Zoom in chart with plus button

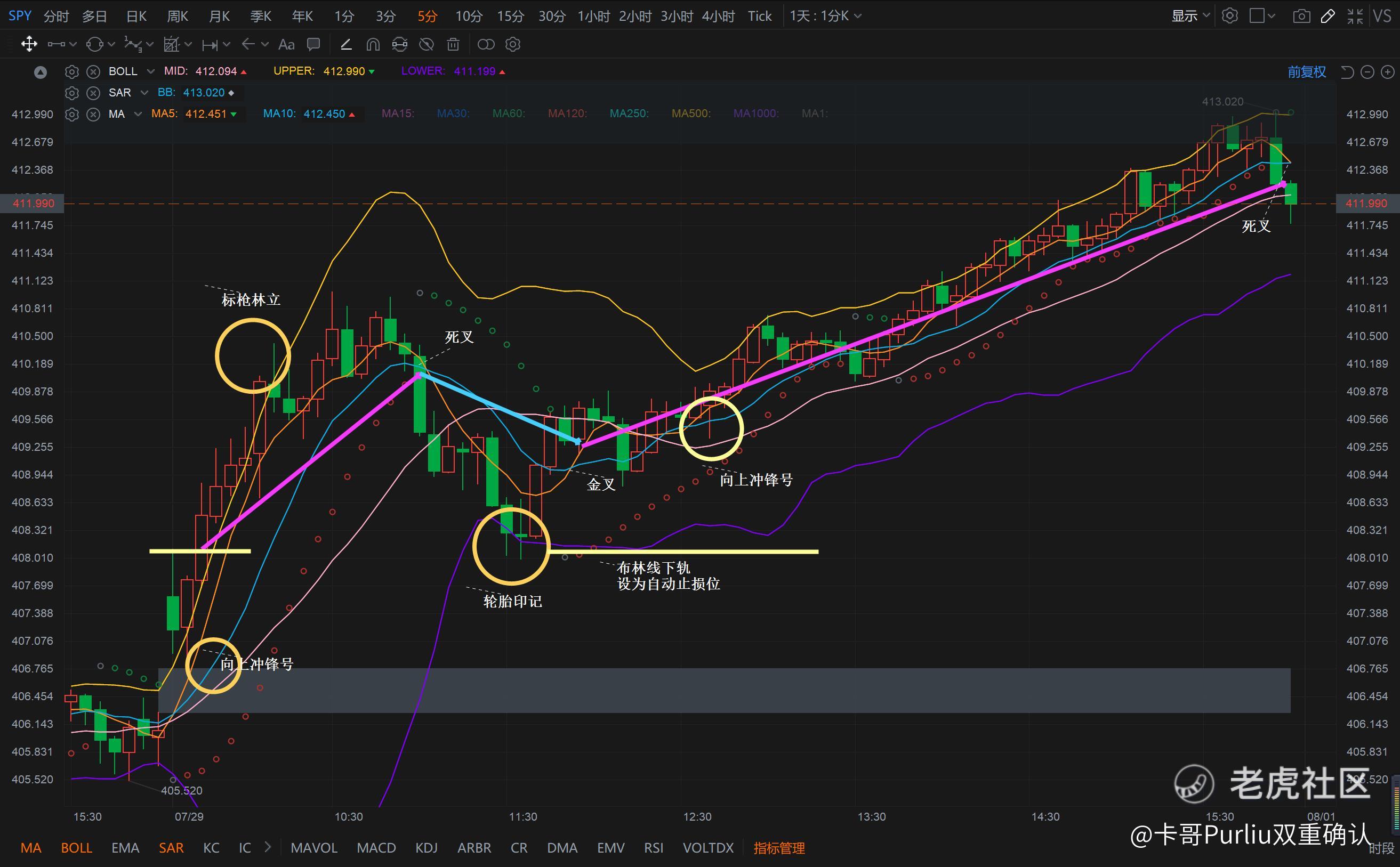[1387, 72]
